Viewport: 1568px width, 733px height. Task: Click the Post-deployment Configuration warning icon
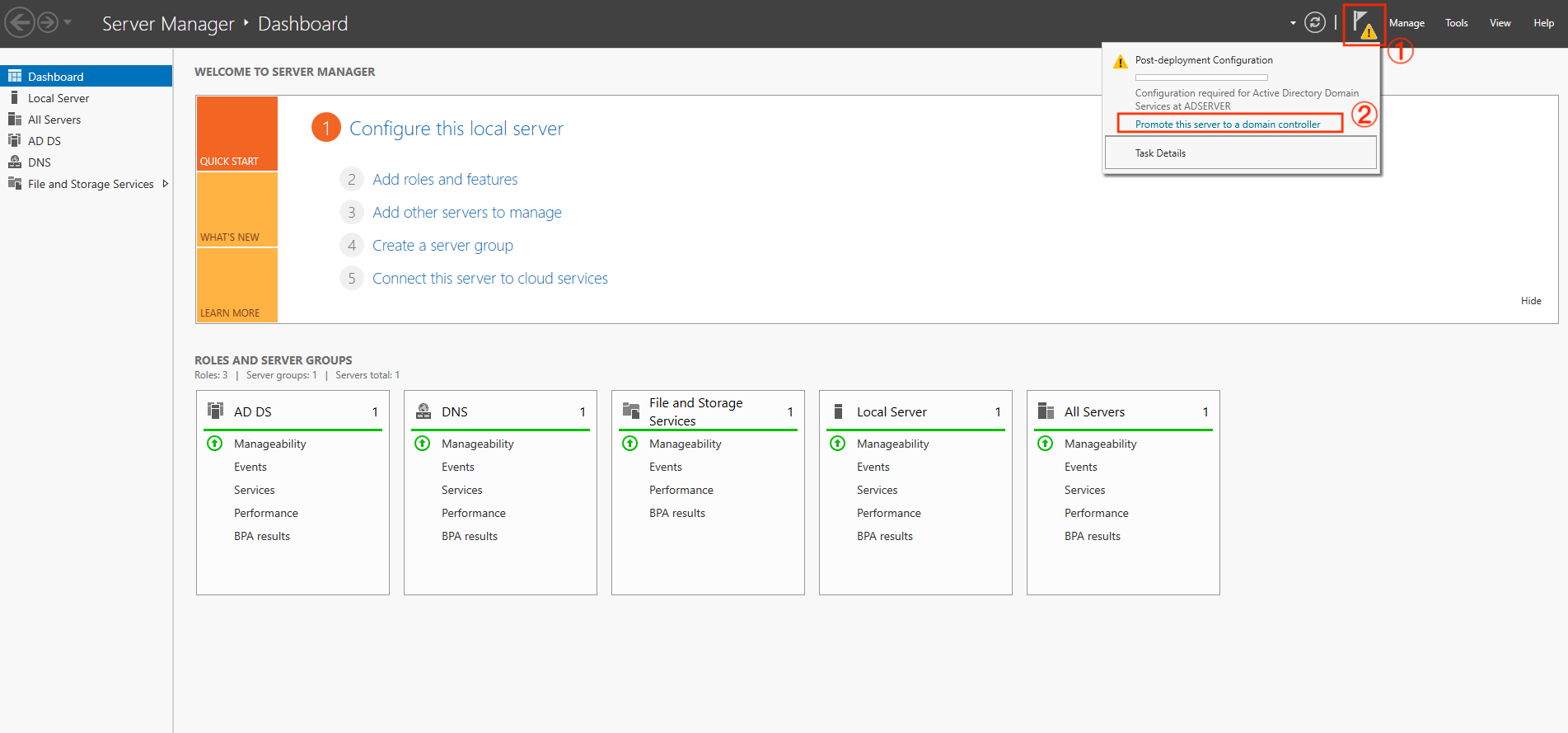[1121, 62]
